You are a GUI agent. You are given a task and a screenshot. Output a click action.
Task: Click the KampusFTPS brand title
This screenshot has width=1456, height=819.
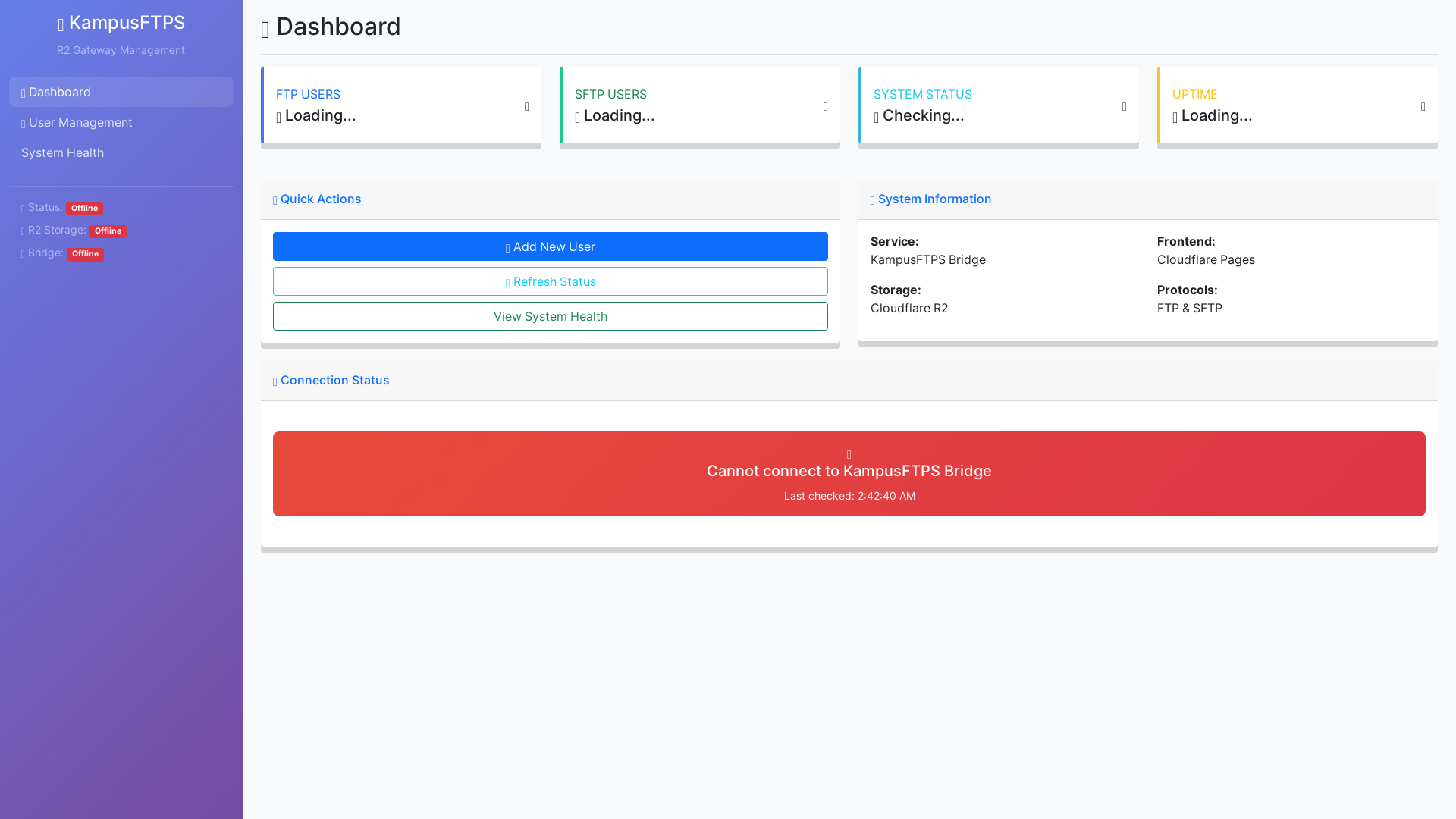[x=127, y=23]
